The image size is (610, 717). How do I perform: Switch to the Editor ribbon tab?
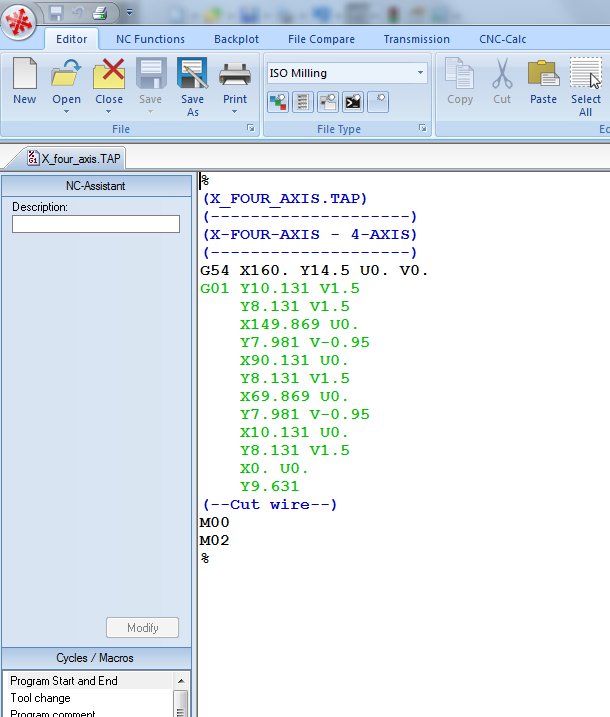pyautogui.click(x=71, y=39)
